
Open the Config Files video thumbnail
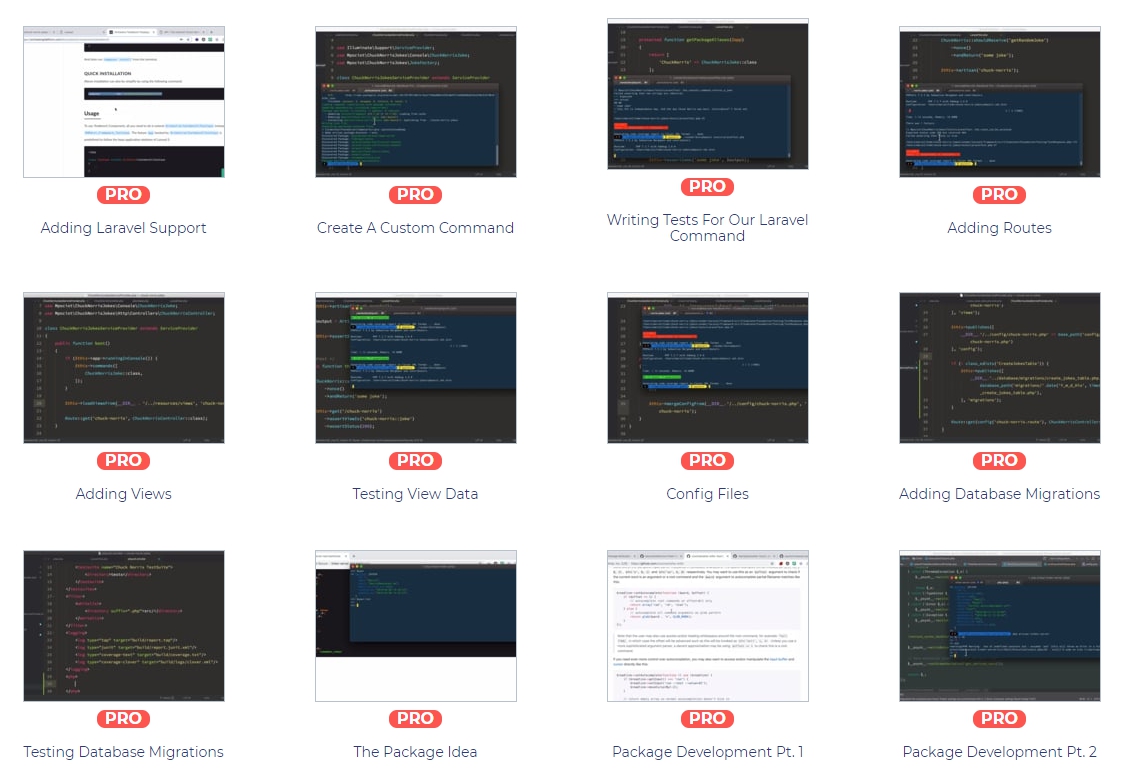[707, 368]
